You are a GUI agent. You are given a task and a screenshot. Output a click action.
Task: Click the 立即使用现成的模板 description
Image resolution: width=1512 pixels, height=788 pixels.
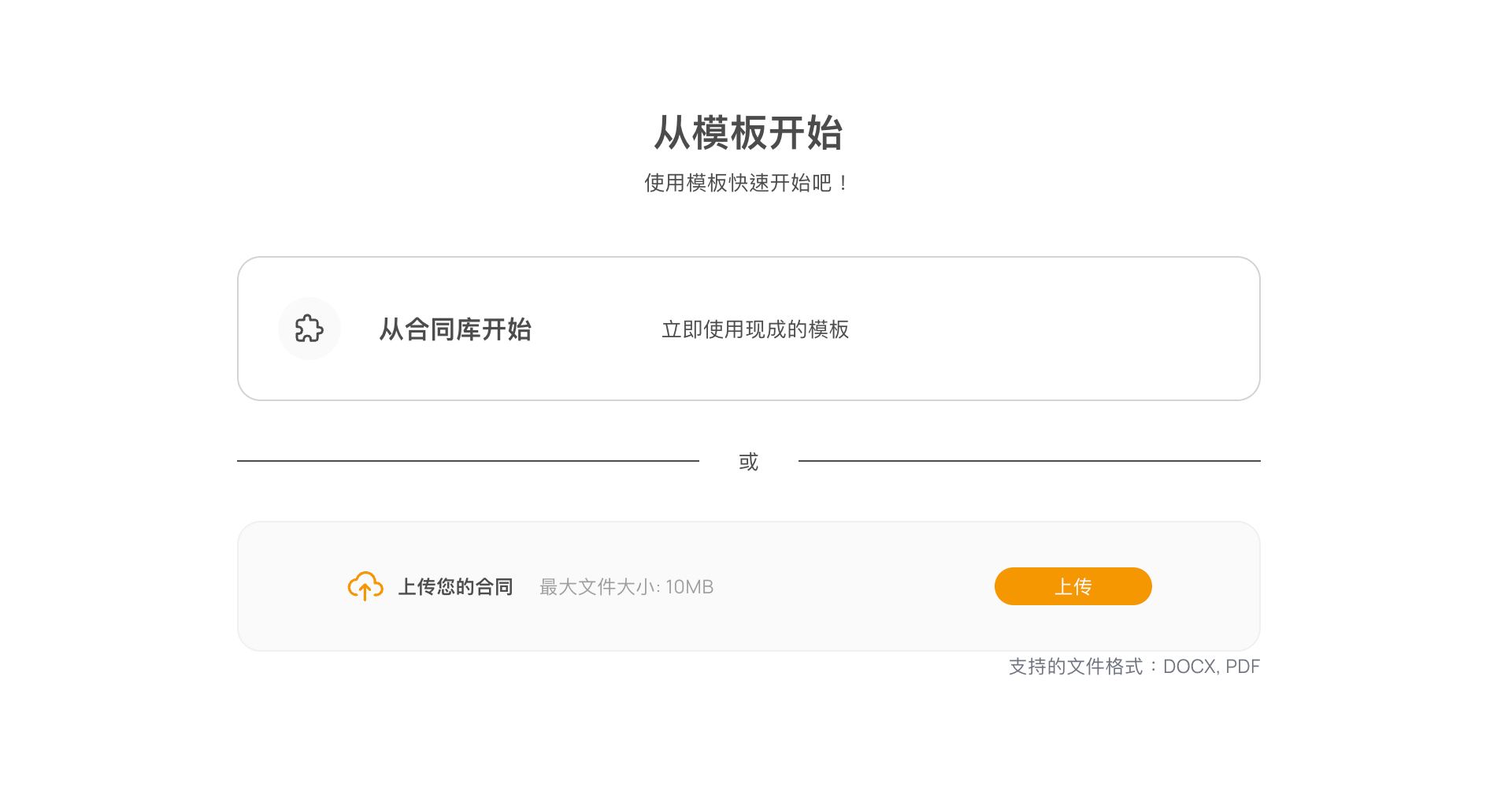(754, 329)
